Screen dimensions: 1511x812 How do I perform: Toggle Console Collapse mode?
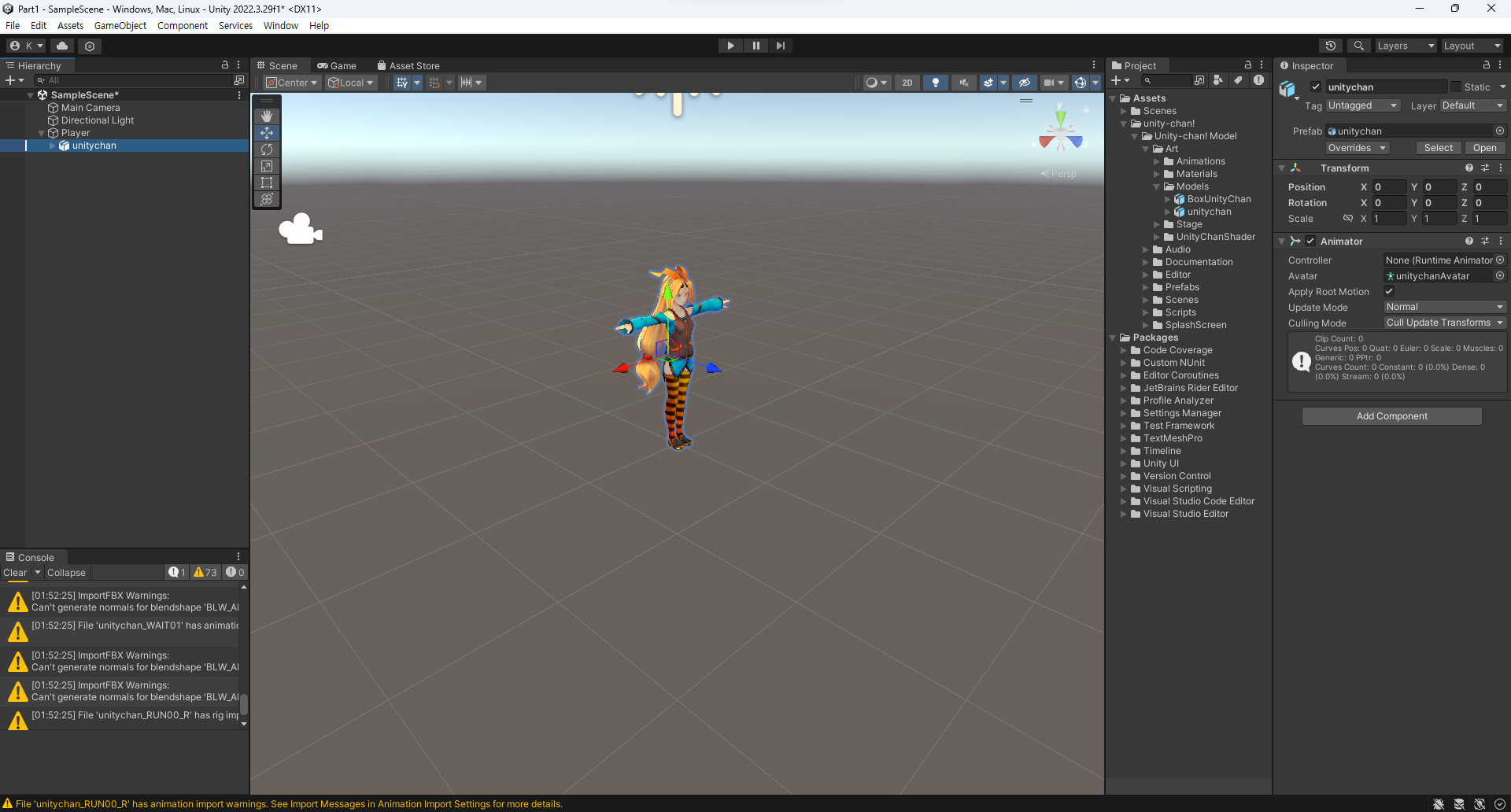(x=66, y=572)
